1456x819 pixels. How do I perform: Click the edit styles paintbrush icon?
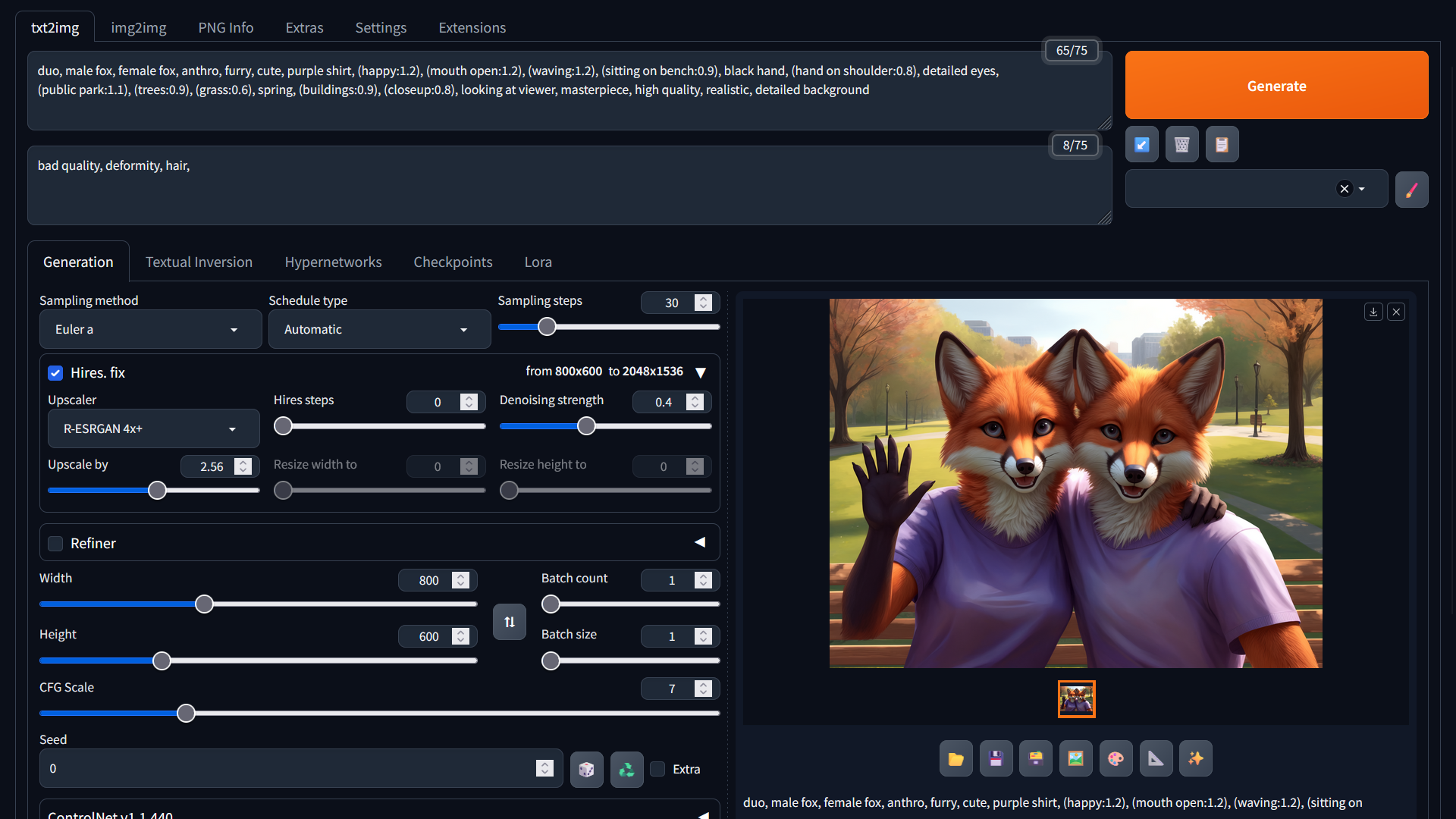click(x=1411, y=190)
